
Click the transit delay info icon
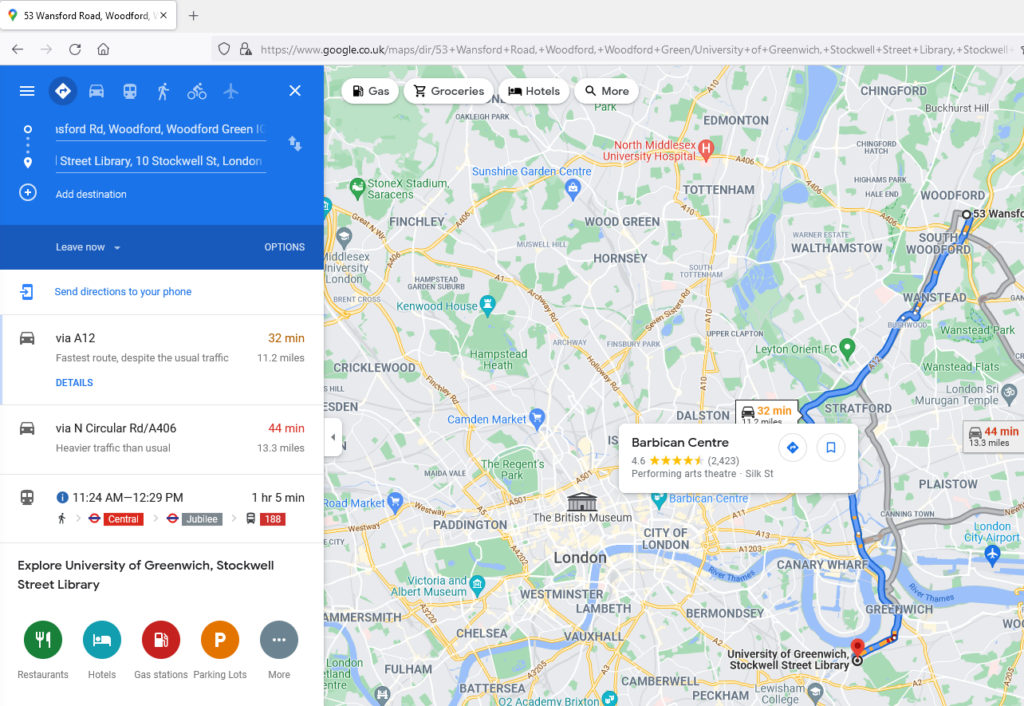pyautogui.click(x=62, y=498)
